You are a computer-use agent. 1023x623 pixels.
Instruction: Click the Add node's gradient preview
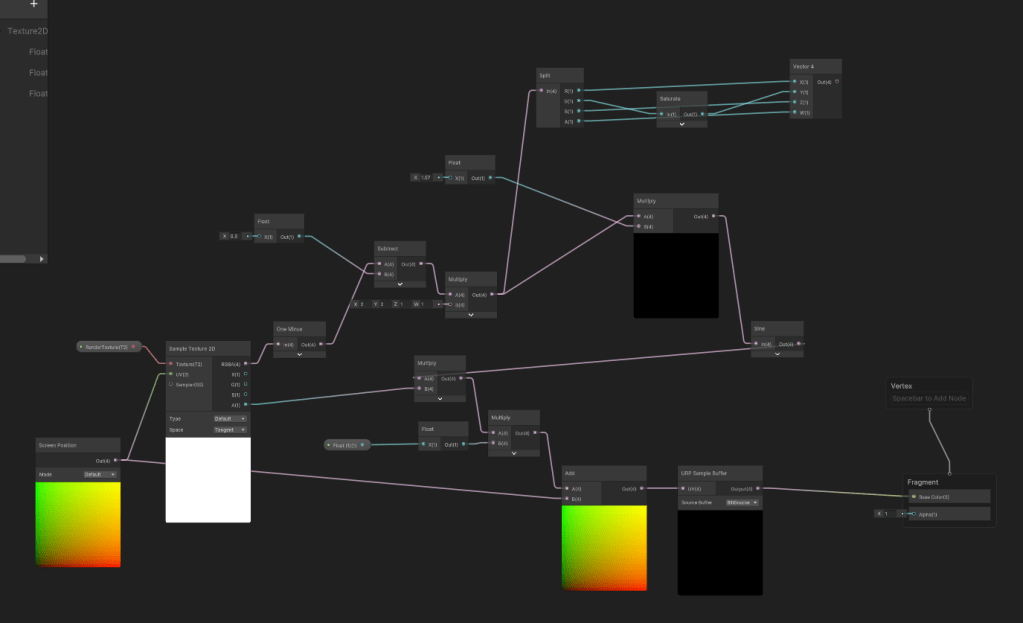click(x=603, y=548)
